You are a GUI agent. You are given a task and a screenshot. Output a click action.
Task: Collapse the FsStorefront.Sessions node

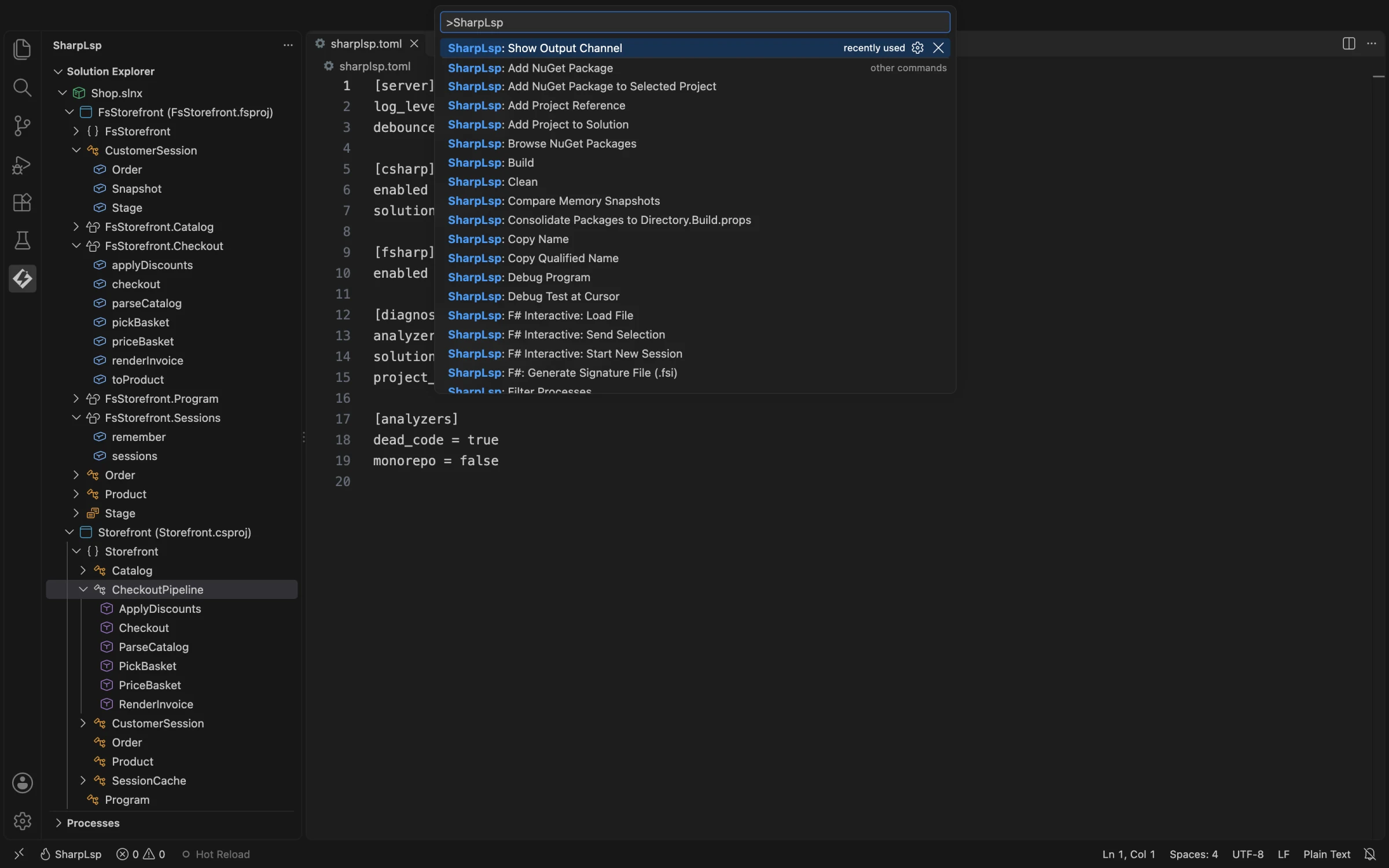[76, 418]
